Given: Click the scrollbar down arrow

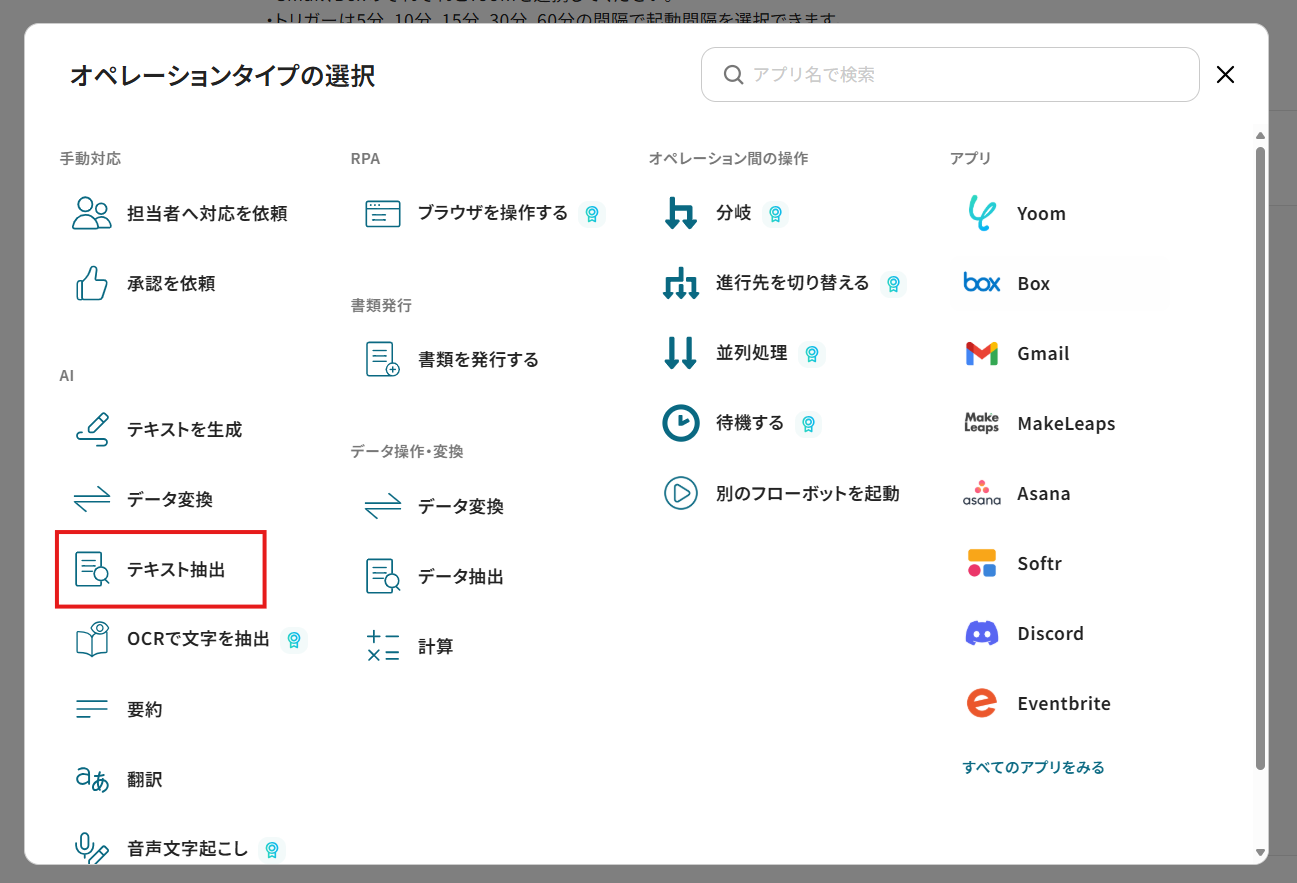Looking at the screenshot, I should click(x=1260, y=852).
